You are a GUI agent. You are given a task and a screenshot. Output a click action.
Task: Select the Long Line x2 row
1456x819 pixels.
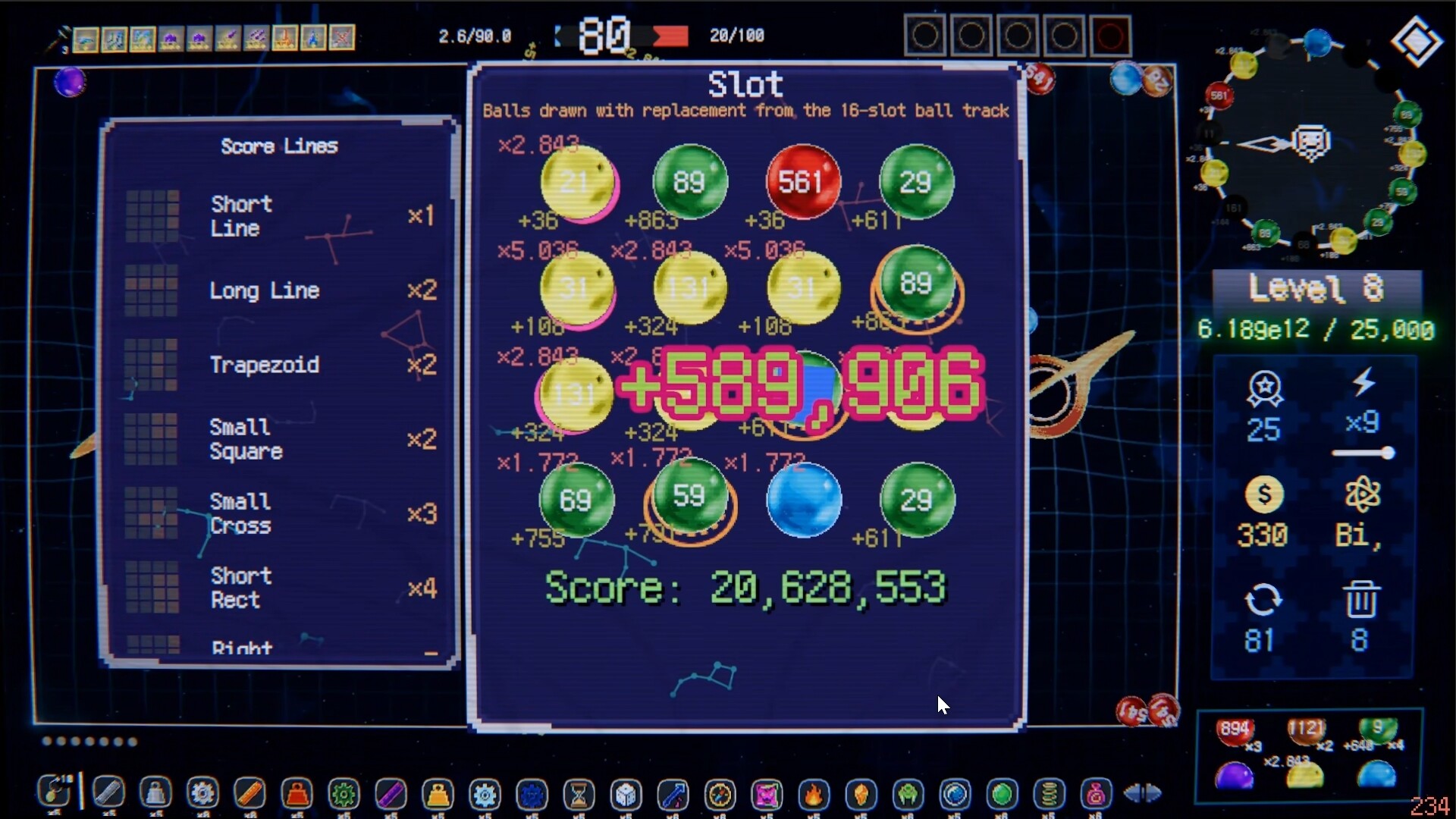281,290
